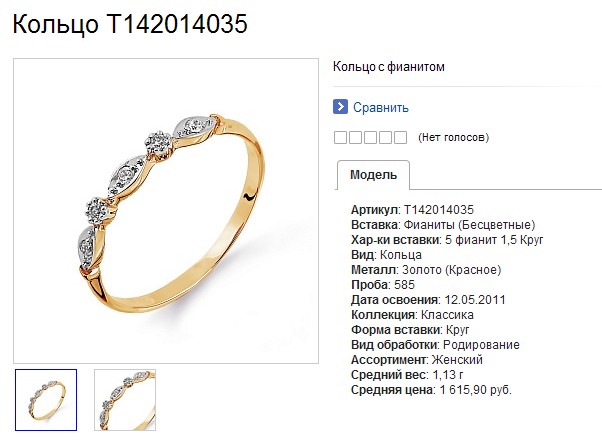Choose the third rating box
The width and height of the screenshot is (602, 441).
click(370, 137)
